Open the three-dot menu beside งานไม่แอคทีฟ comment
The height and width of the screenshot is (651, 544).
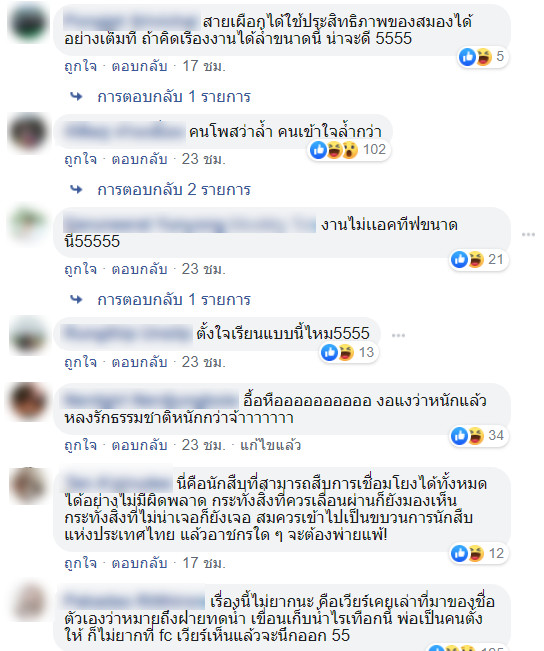coord(528,235)
